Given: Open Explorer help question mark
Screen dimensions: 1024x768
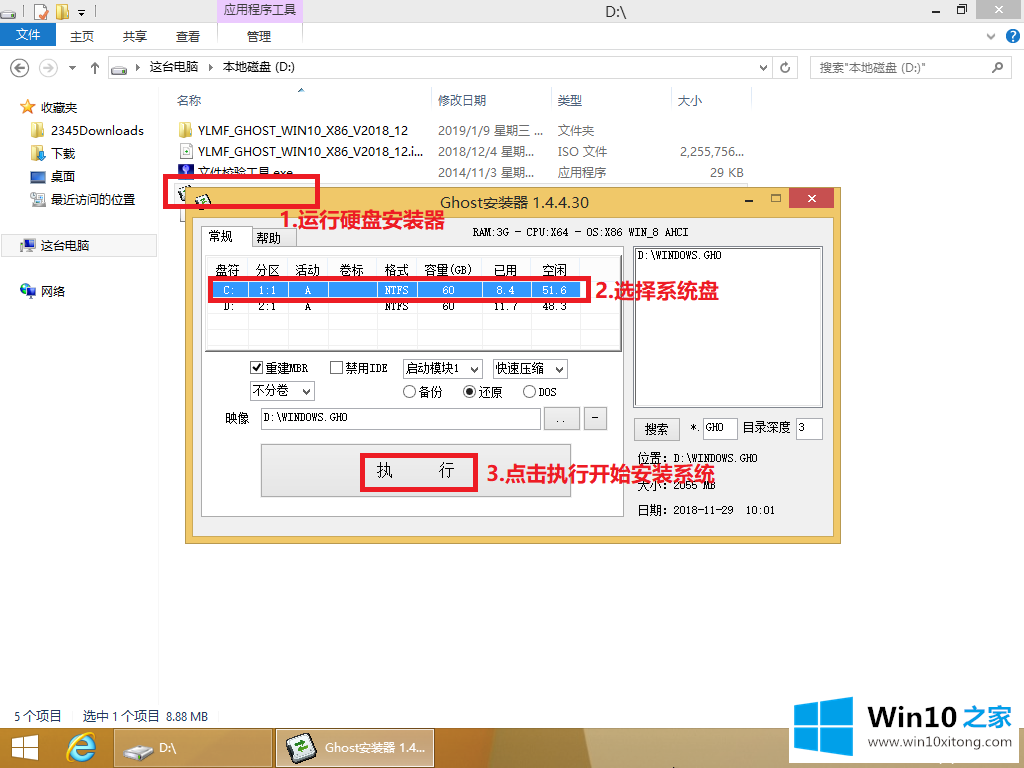Looking at the screenshot, I should pyautogui.click(x=1013, y=37).
